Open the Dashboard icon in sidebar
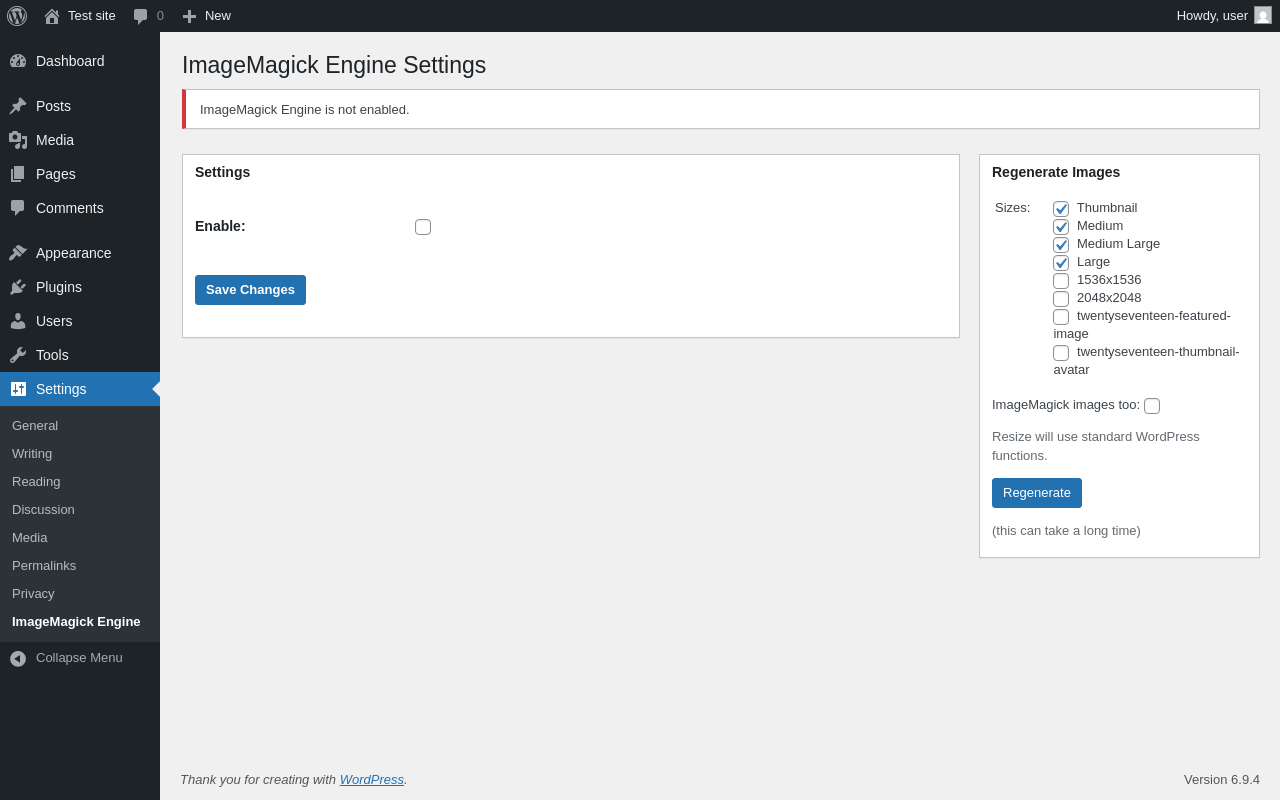The height and width of the screenshot is (800, 1280). [18, 61]
